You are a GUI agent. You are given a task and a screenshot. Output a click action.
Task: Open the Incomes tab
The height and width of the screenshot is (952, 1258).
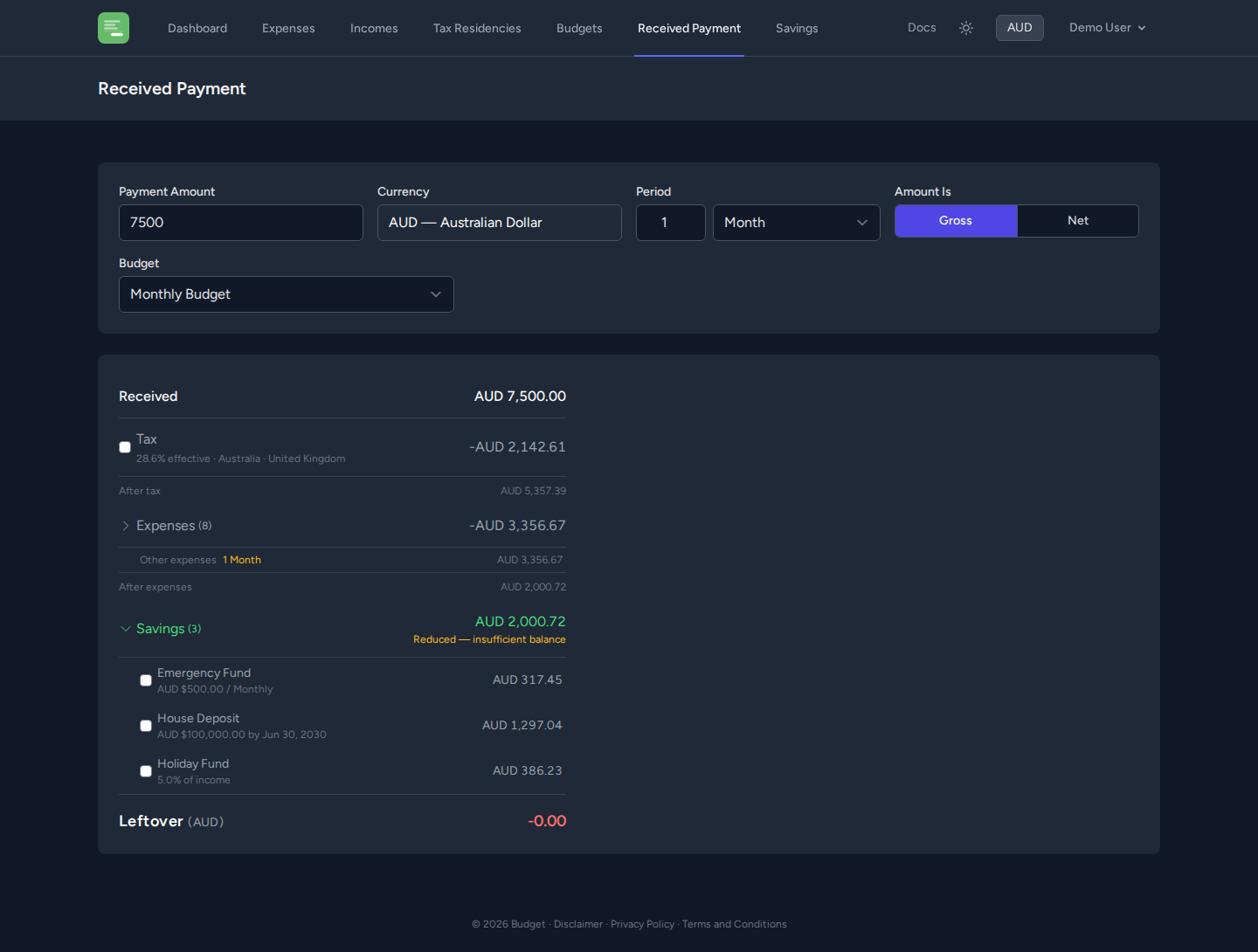coord(374,28)
